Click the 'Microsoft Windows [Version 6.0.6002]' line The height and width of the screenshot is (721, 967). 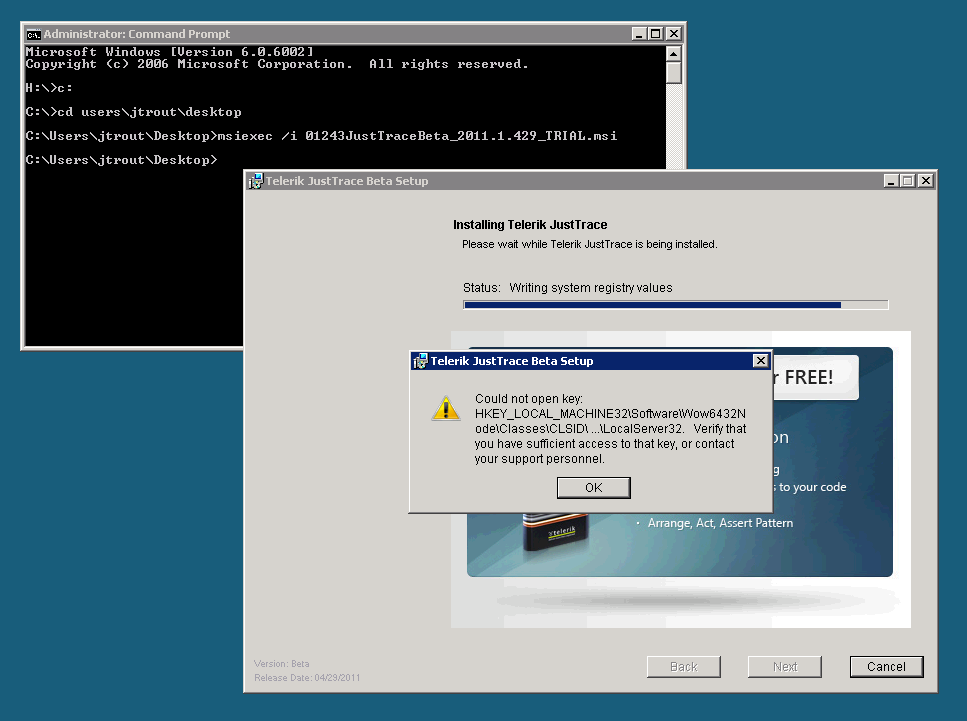[x=170, y=52]
